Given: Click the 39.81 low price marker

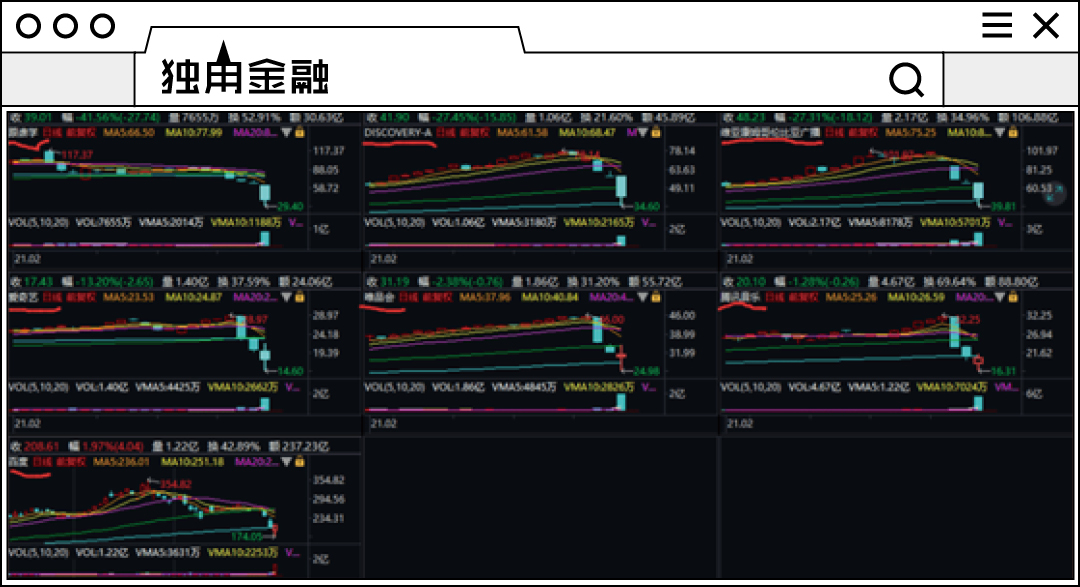Looking at the screenshot, I should point(1002,206).
